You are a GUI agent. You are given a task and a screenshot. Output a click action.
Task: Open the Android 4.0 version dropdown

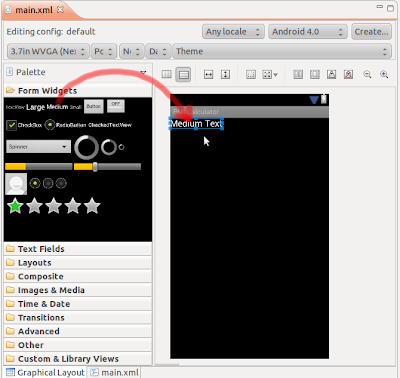coord(308,32)
